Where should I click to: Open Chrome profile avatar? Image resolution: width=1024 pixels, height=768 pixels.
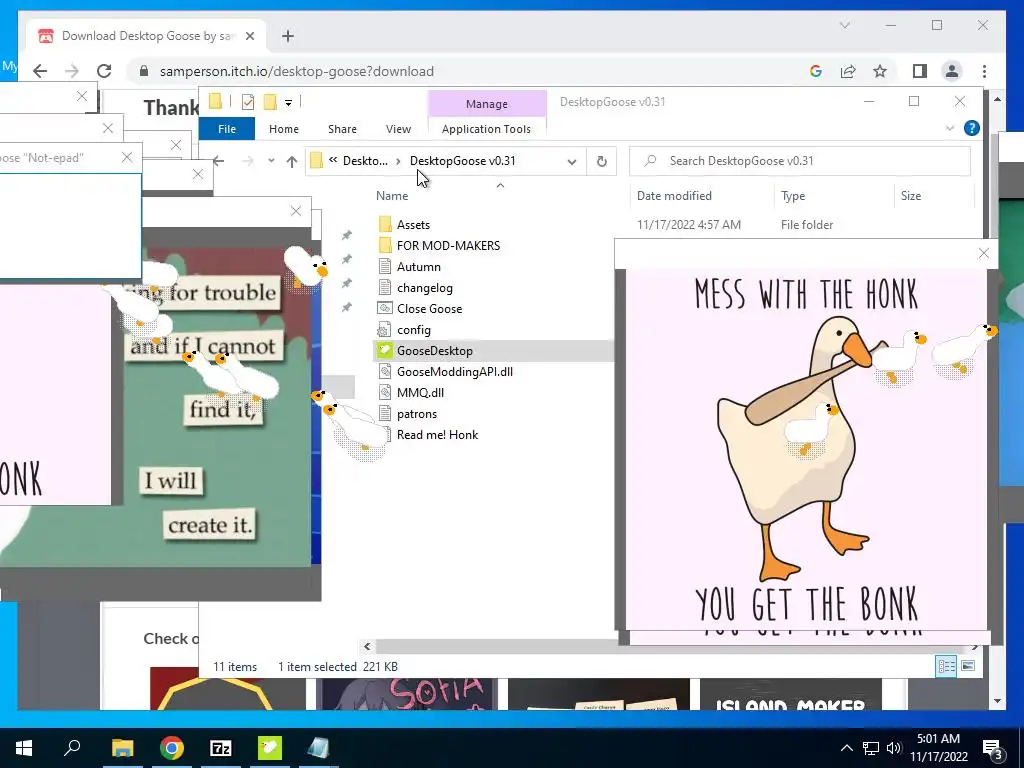pos(952,71)
